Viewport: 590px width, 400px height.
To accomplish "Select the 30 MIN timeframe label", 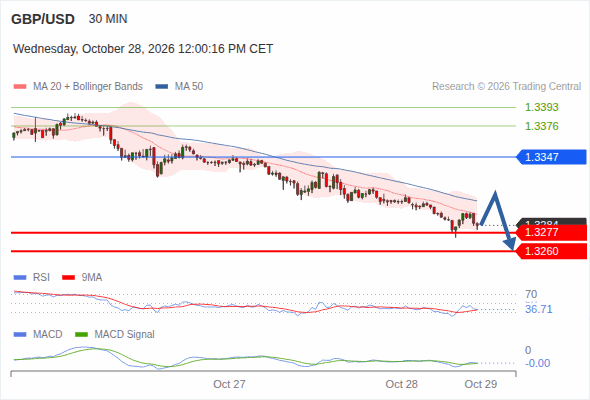I will [108, 19].
